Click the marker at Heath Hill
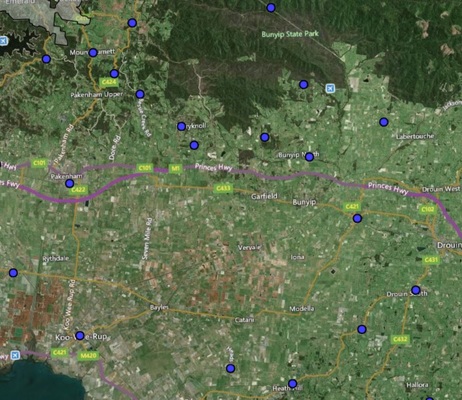 click(292, 384)
